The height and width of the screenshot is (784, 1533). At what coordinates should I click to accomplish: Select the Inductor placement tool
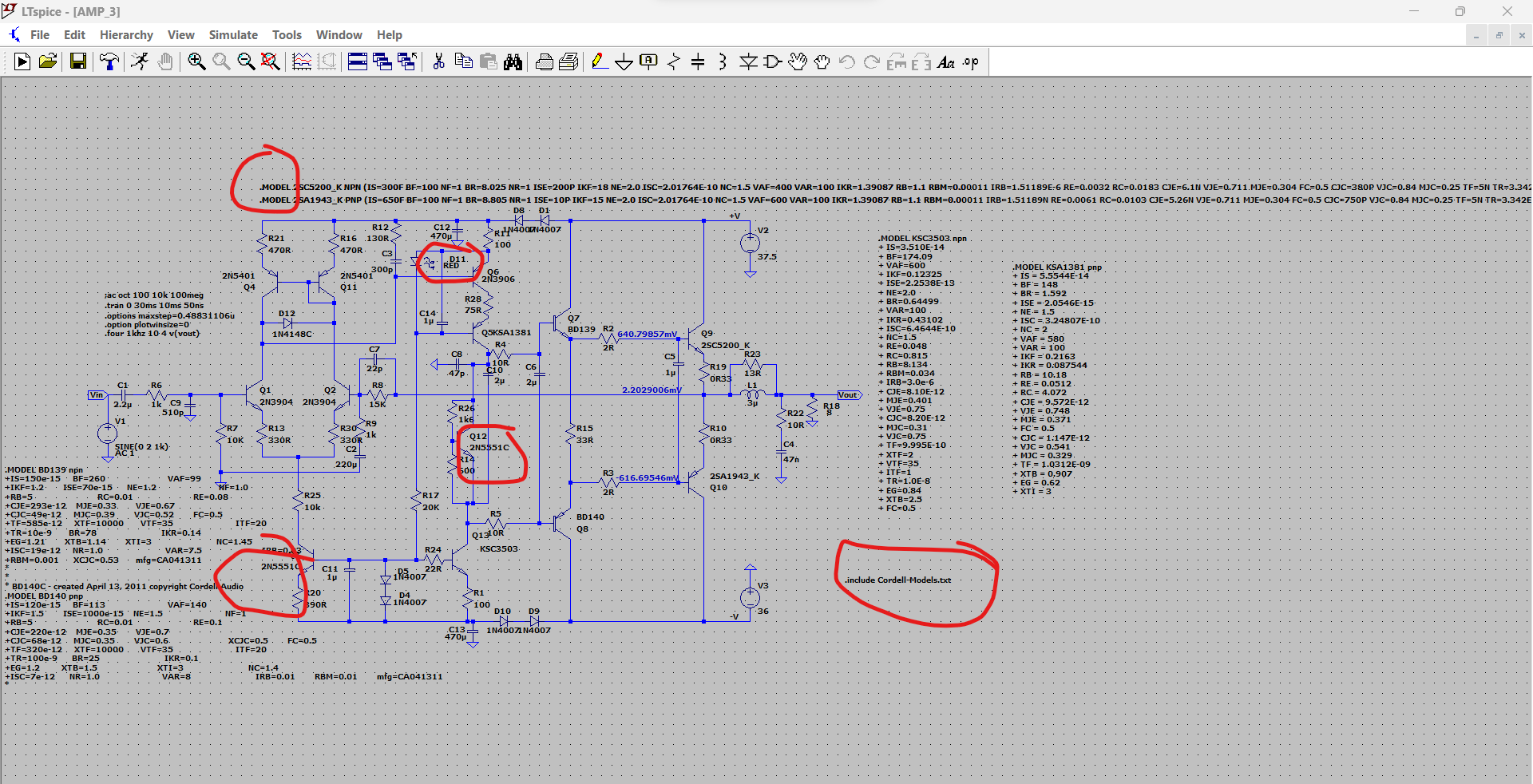(723, 61)
